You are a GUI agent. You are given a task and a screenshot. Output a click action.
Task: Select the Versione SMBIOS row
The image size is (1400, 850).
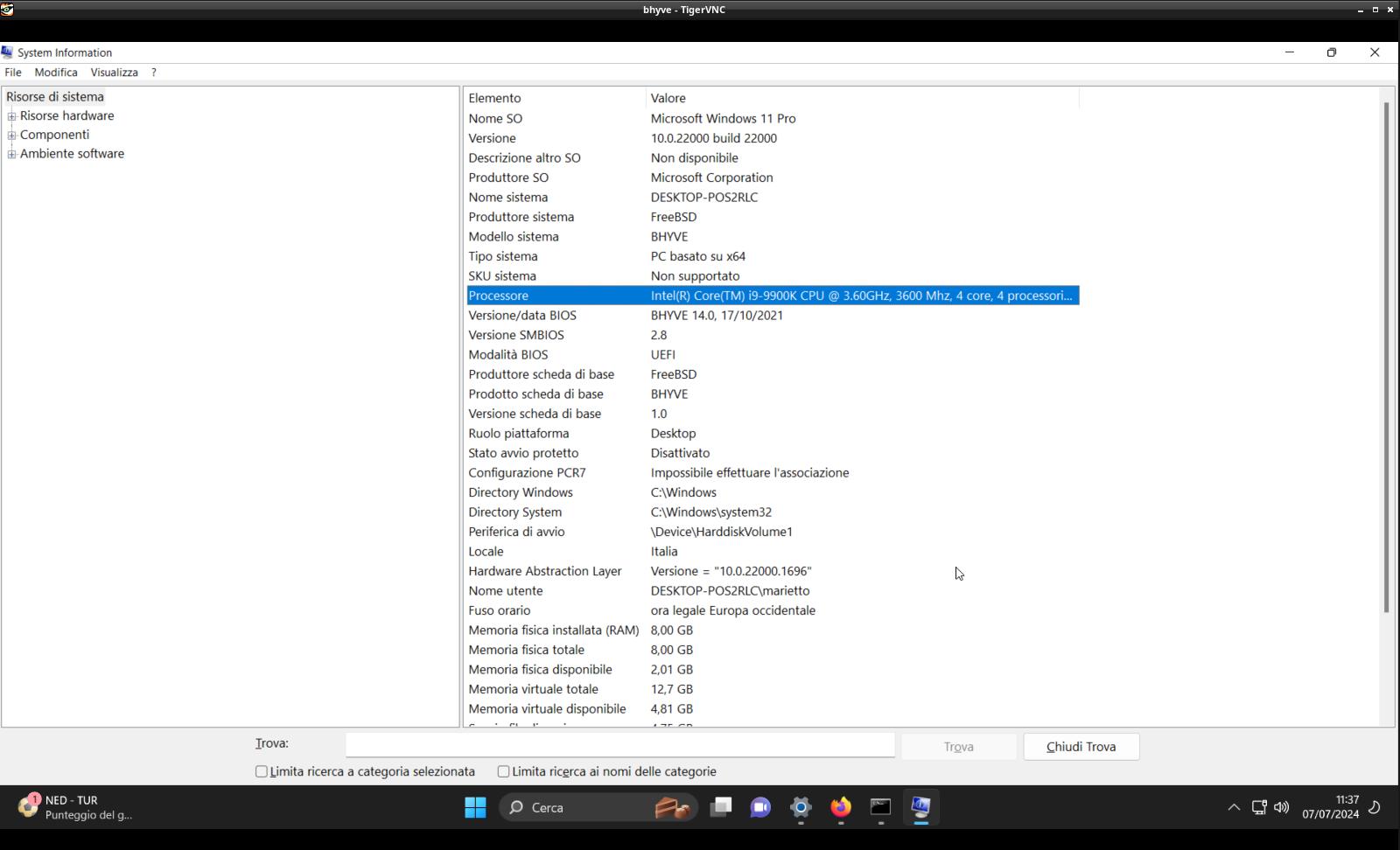pyautogui.click(x=773, y=335)
